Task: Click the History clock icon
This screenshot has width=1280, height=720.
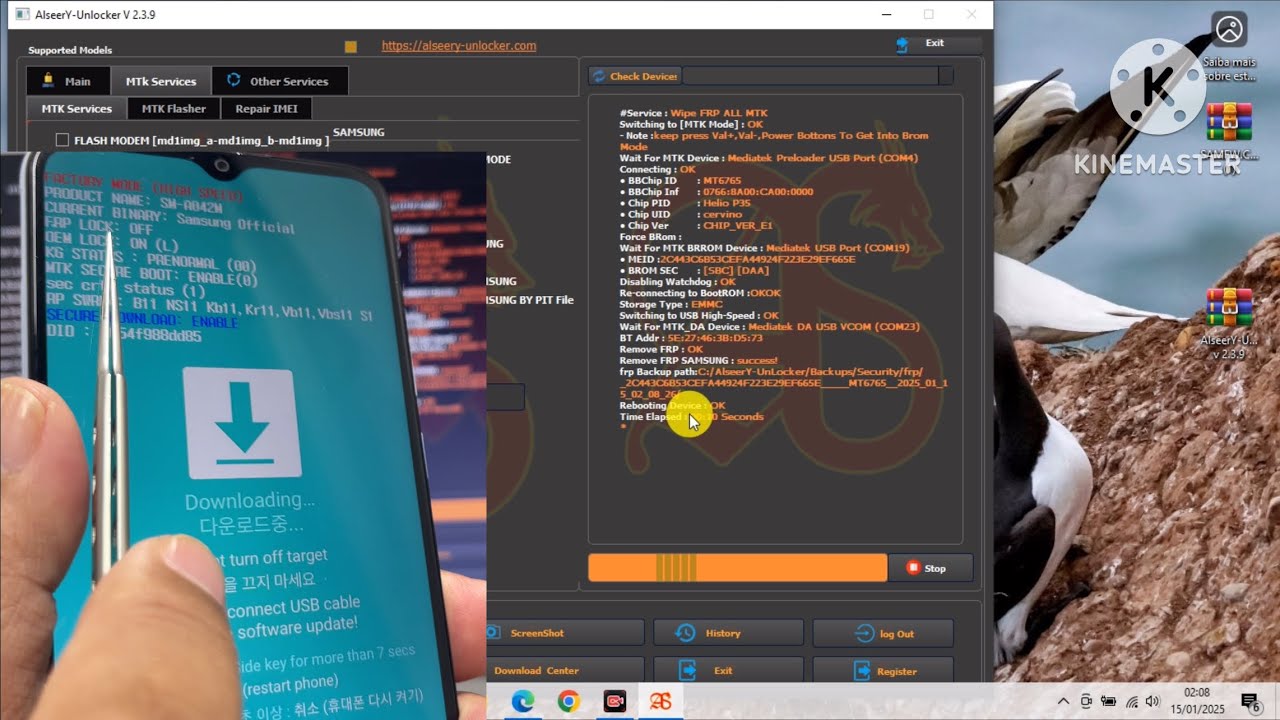Action: (686, 633)
